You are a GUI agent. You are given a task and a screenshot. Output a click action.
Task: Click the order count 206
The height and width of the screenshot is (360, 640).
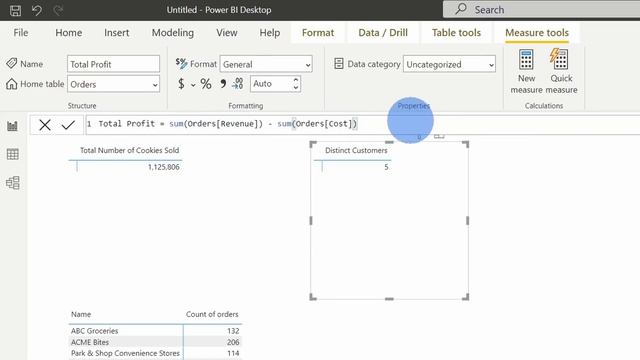[x=233, y=342]
